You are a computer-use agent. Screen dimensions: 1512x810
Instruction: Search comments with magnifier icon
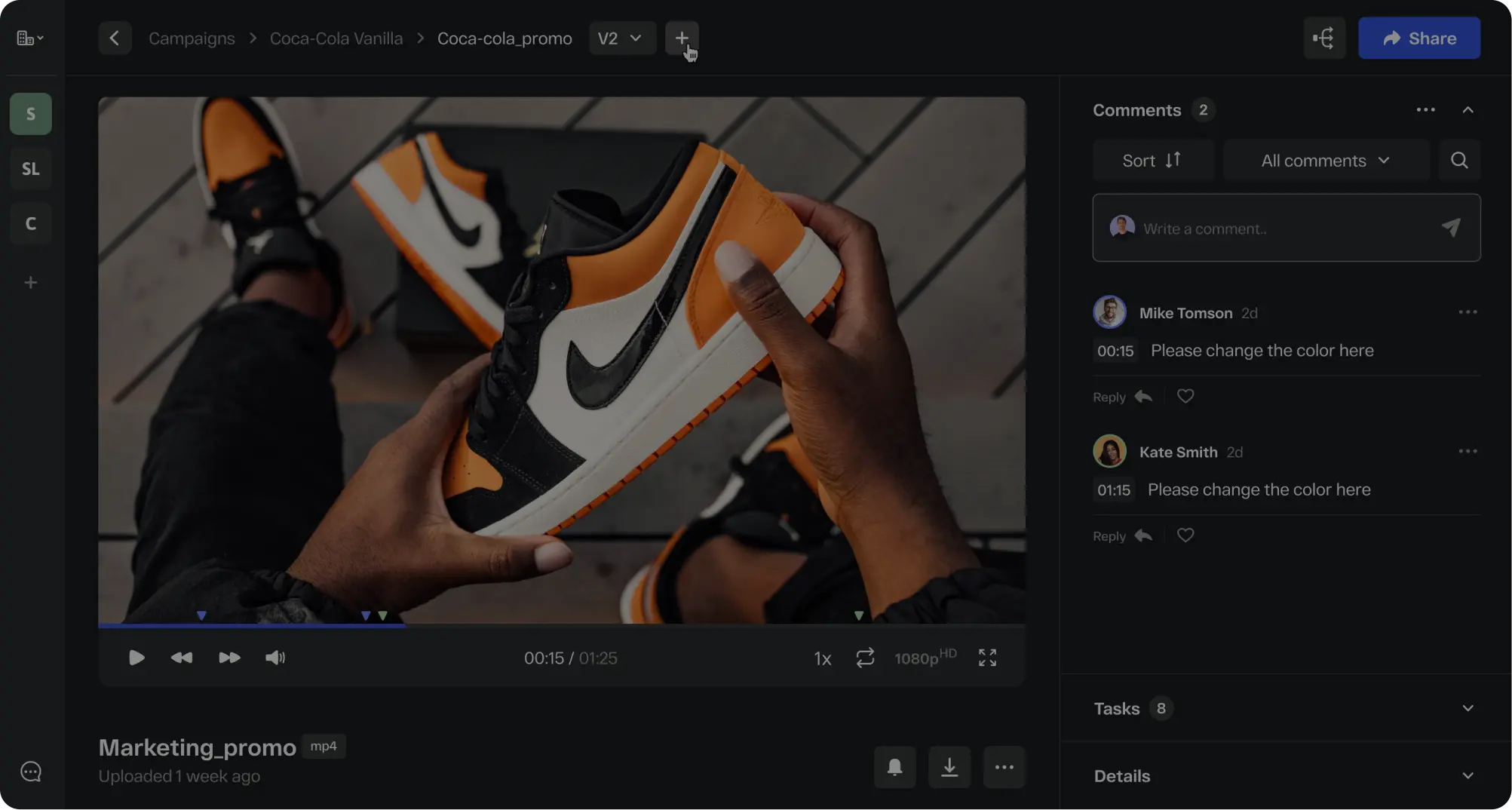click(x=1459, y=160)
